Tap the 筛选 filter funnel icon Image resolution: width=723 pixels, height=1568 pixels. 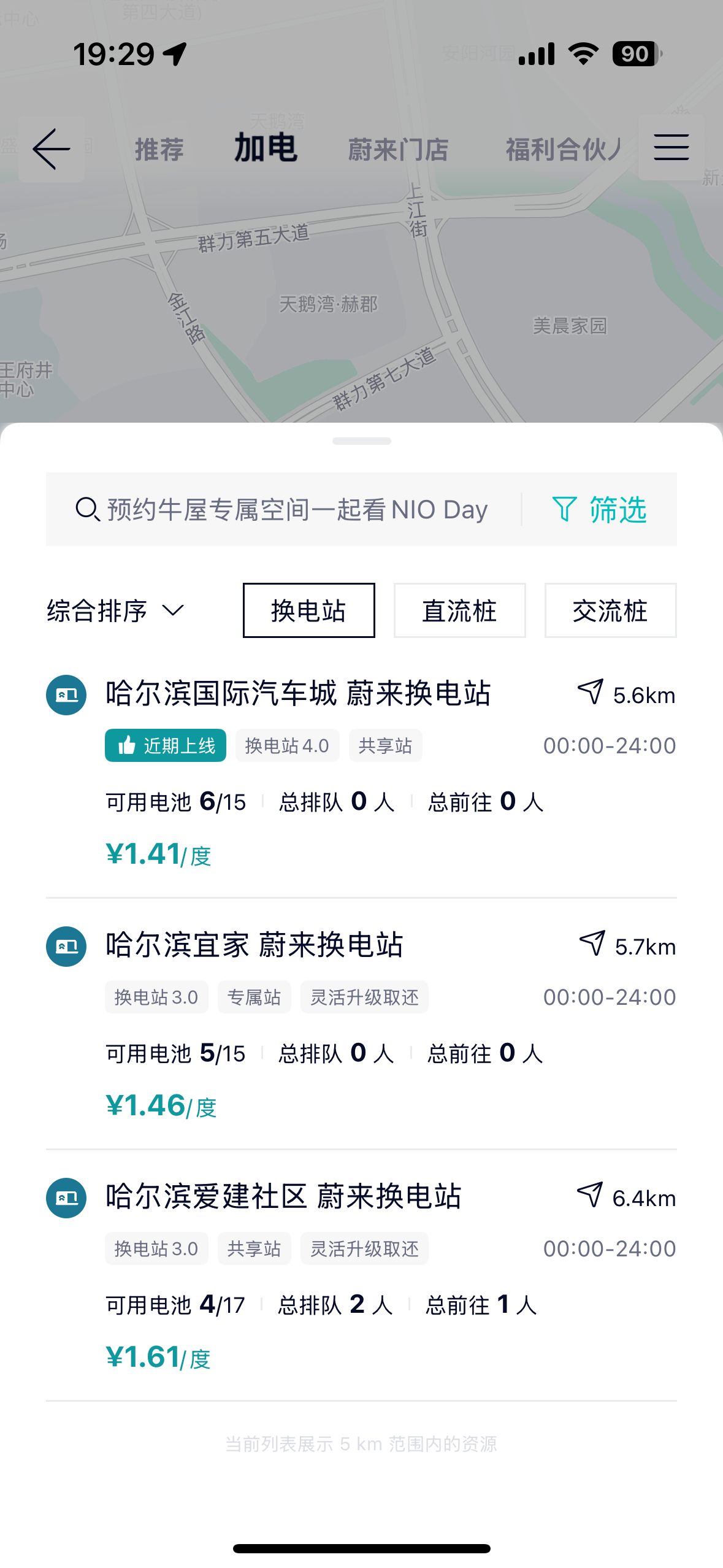tap(564, 509)
